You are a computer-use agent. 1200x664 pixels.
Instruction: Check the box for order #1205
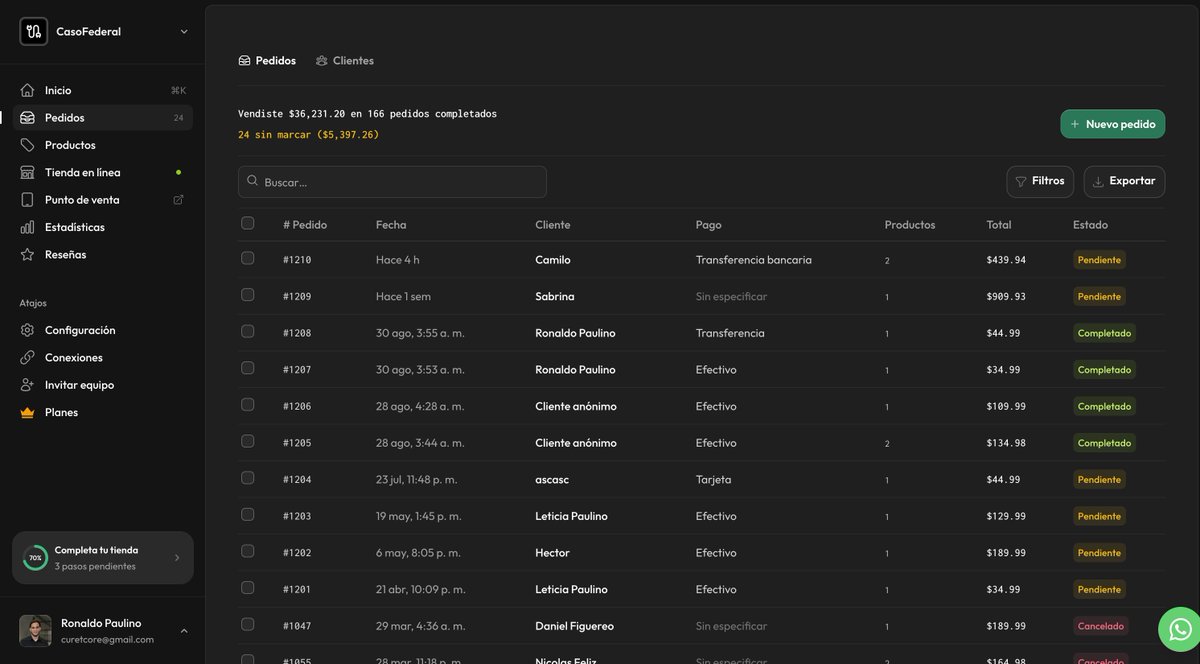[x=248, y=441]
